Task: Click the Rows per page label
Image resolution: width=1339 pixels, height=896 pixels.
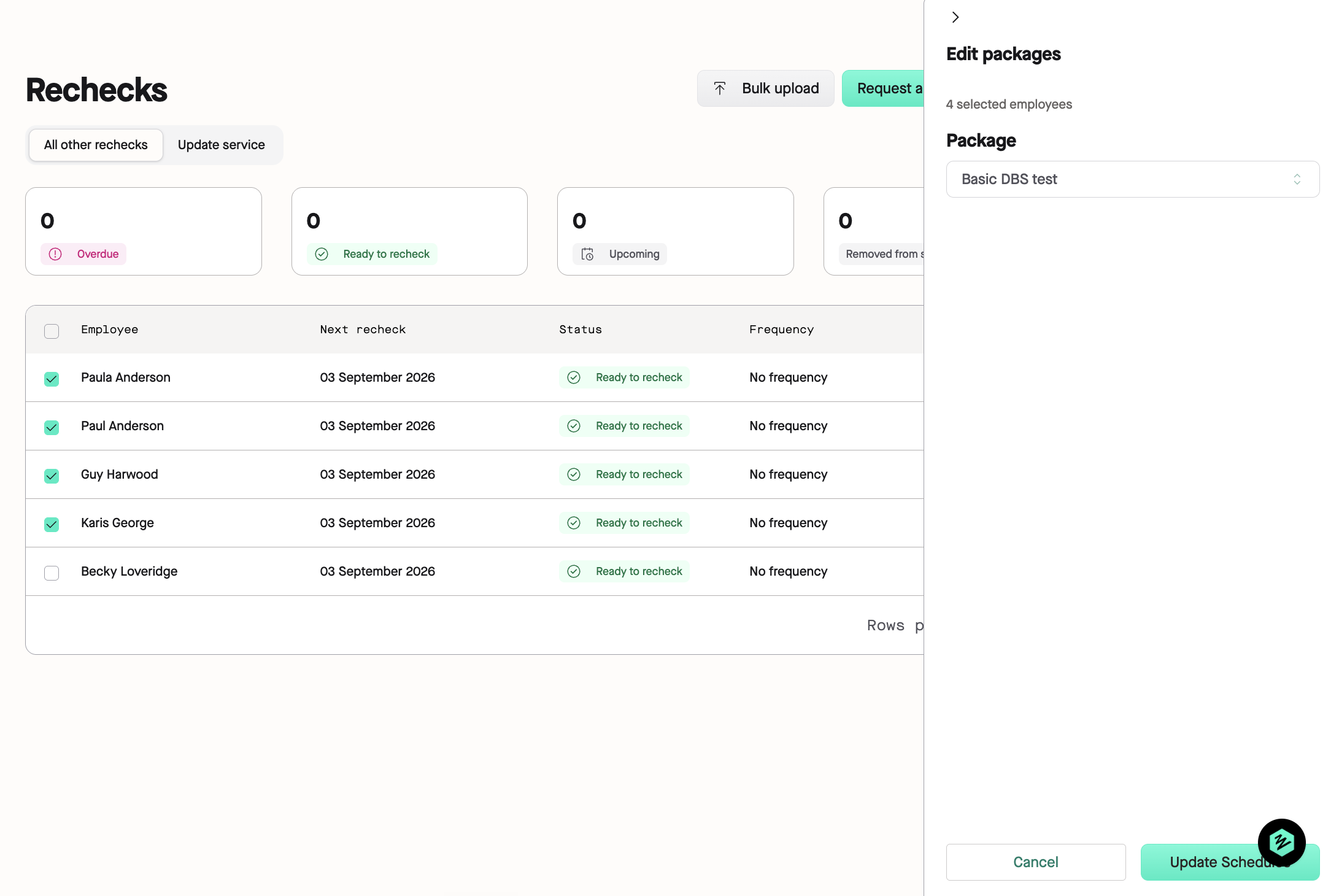Action: (x=895, y=625)
